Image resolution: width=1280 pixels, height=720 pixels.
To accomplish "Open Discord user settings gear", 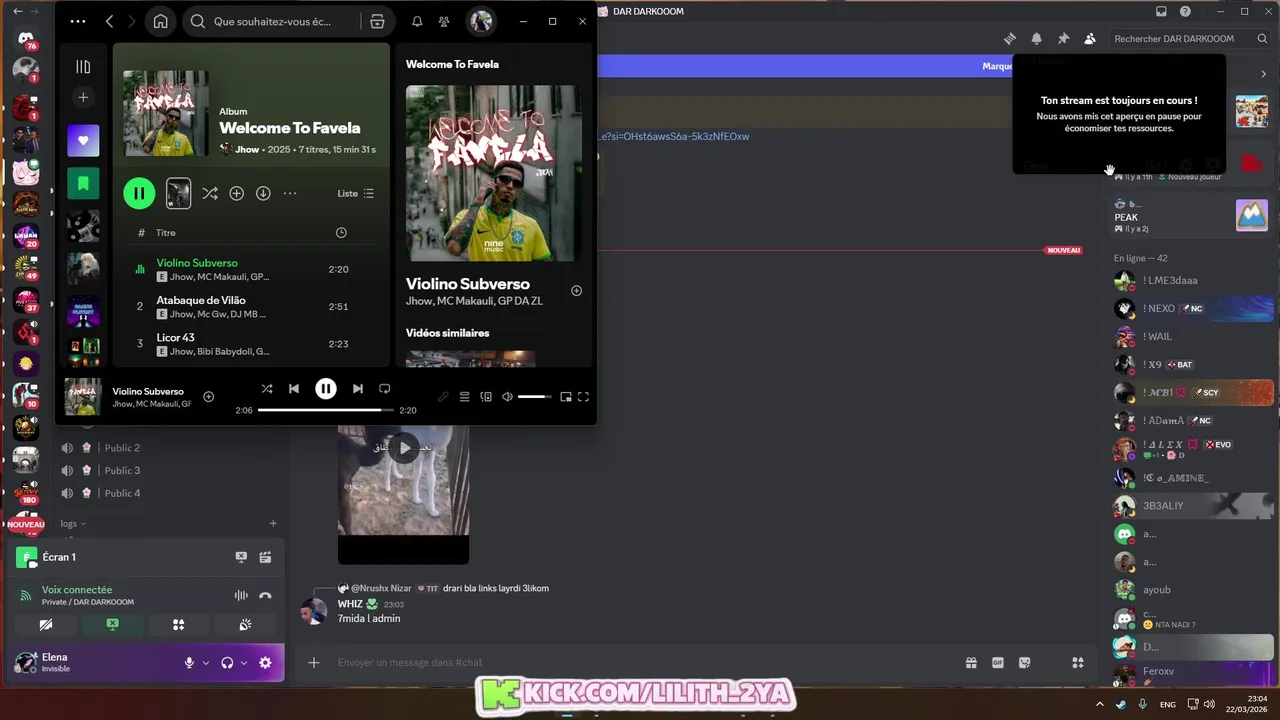I will [x=265, y=663].
